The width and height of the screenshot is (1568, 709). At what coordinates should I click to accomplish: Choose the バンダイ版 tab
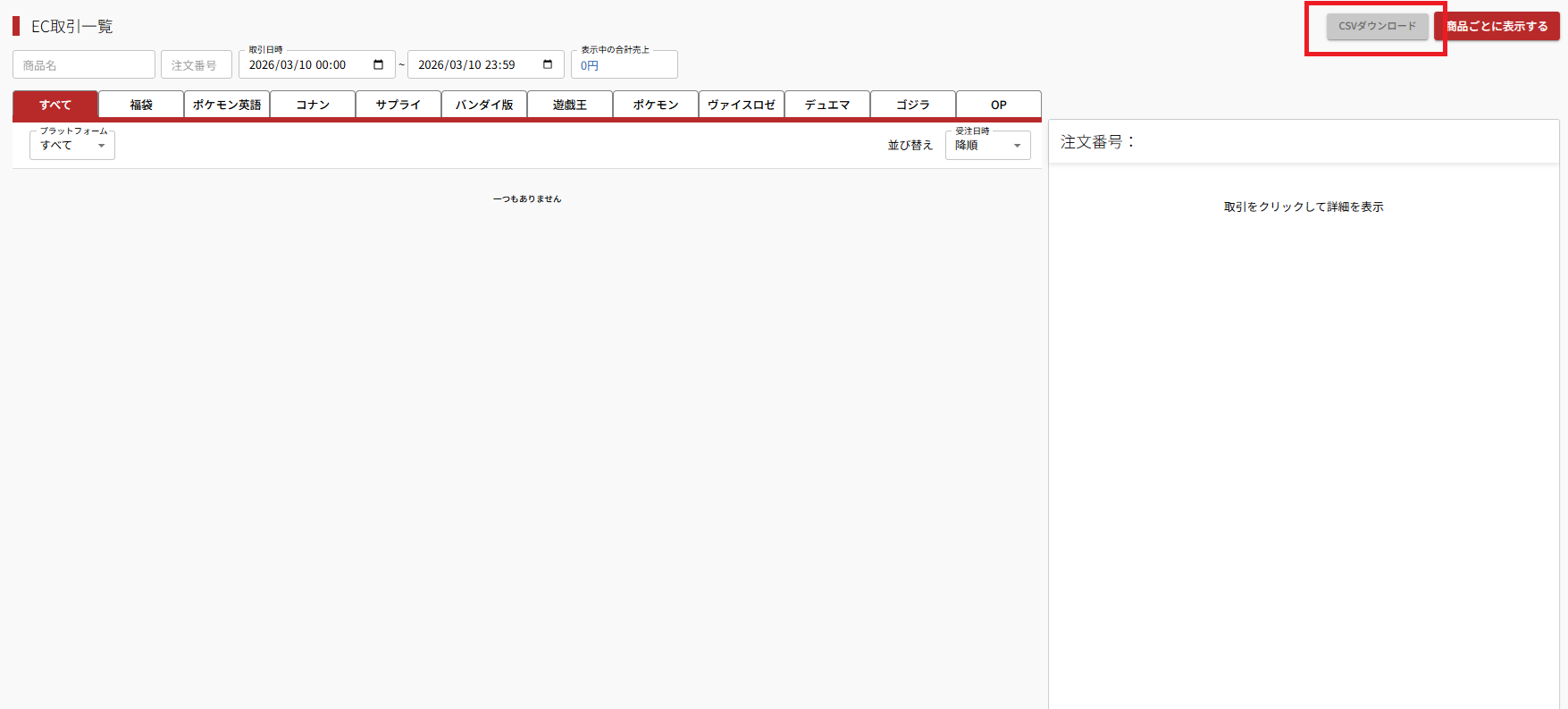coord(484,105)
